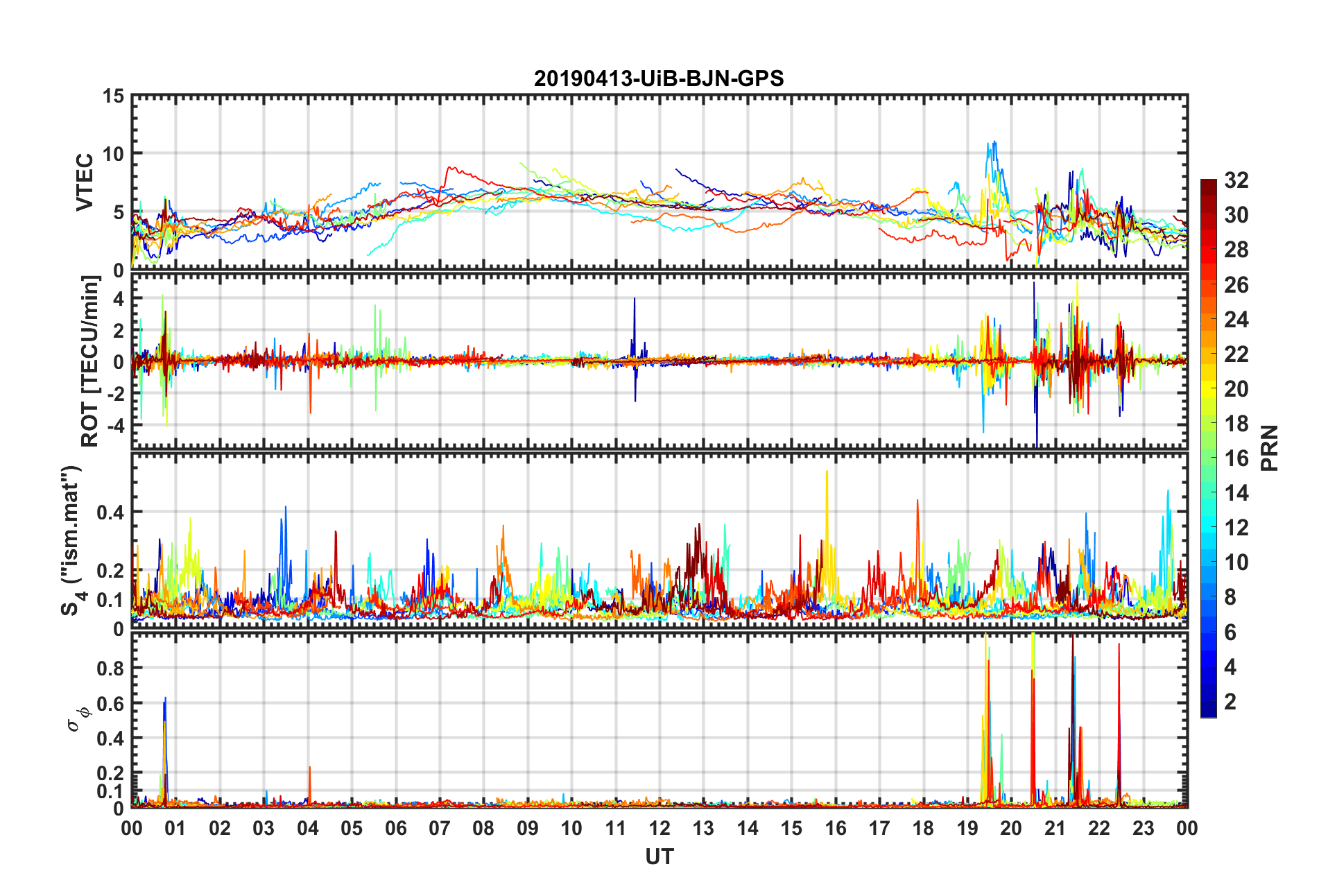
Task: Select the S4 ("ism.mat") axis label
Action: (x=72, y=540)
